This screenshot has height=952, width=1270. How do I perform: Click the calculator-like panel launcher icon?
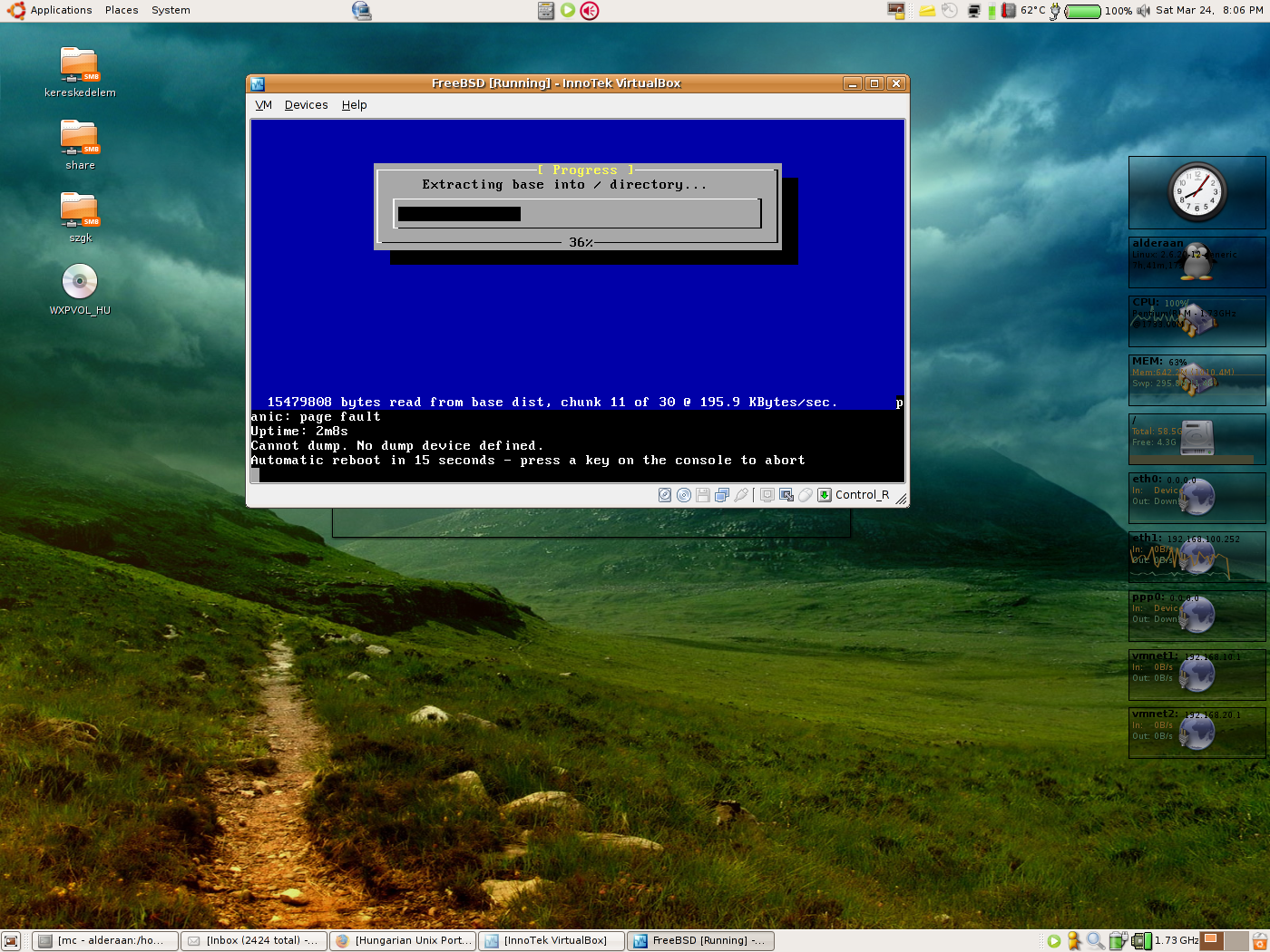tap(546, 10)
